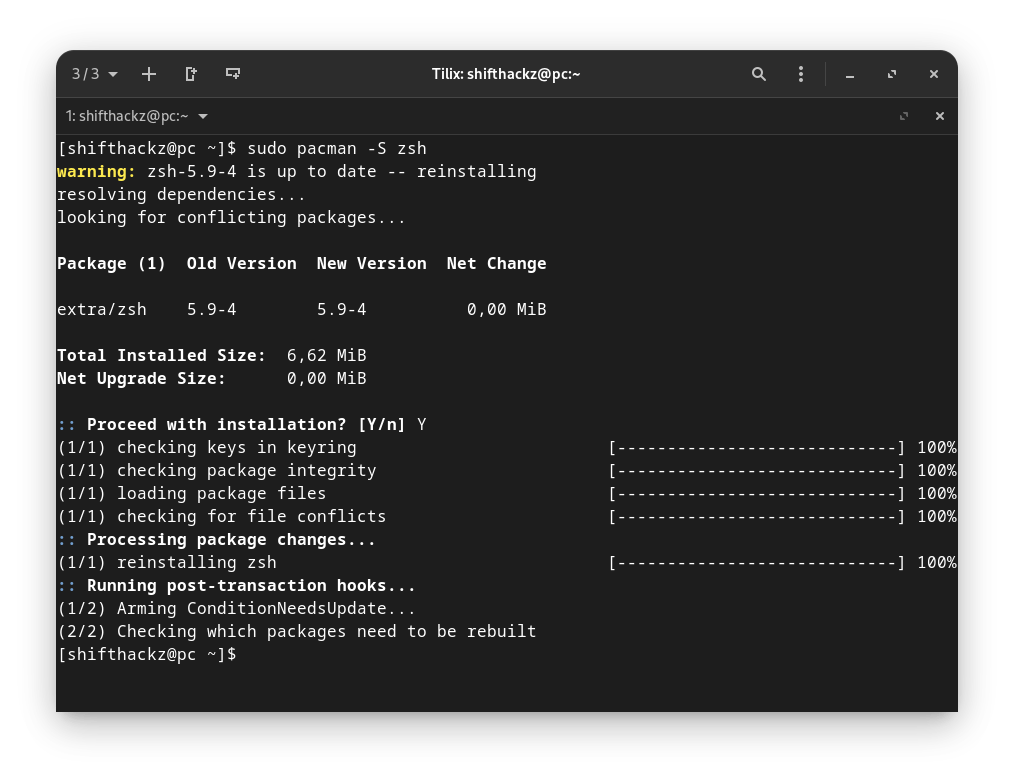
Task: Click the Proceed with installation Y answer
Action: click(421, 424)
